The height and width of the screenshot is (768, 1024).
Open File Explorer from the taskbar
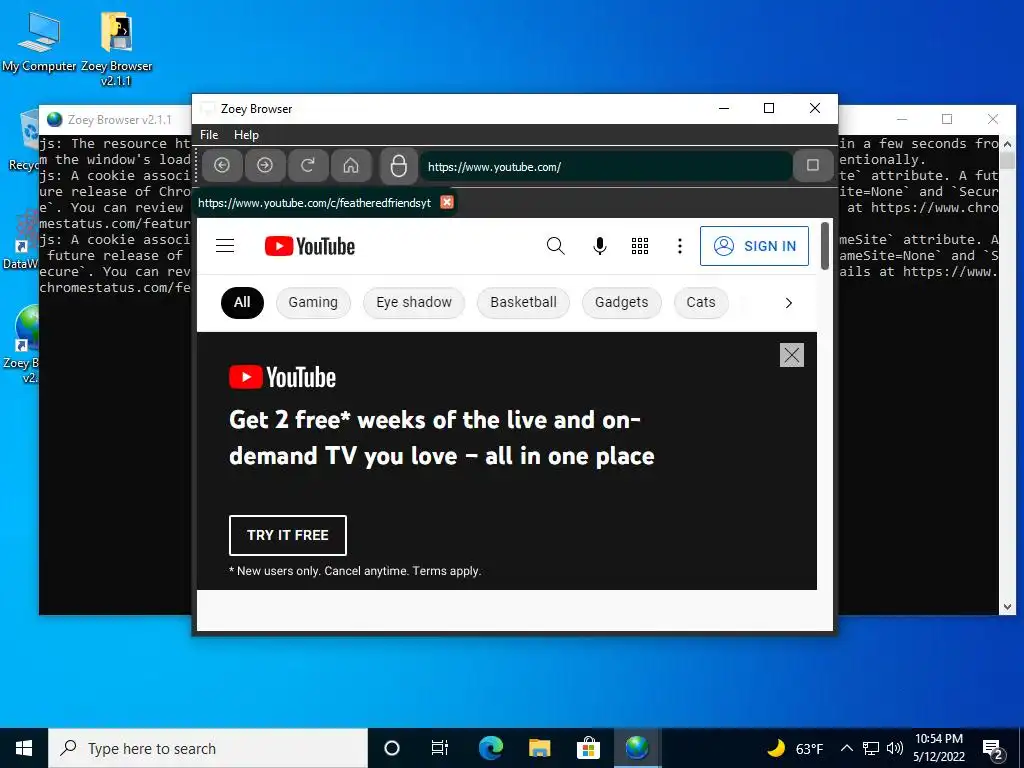(x=539, y=748)
